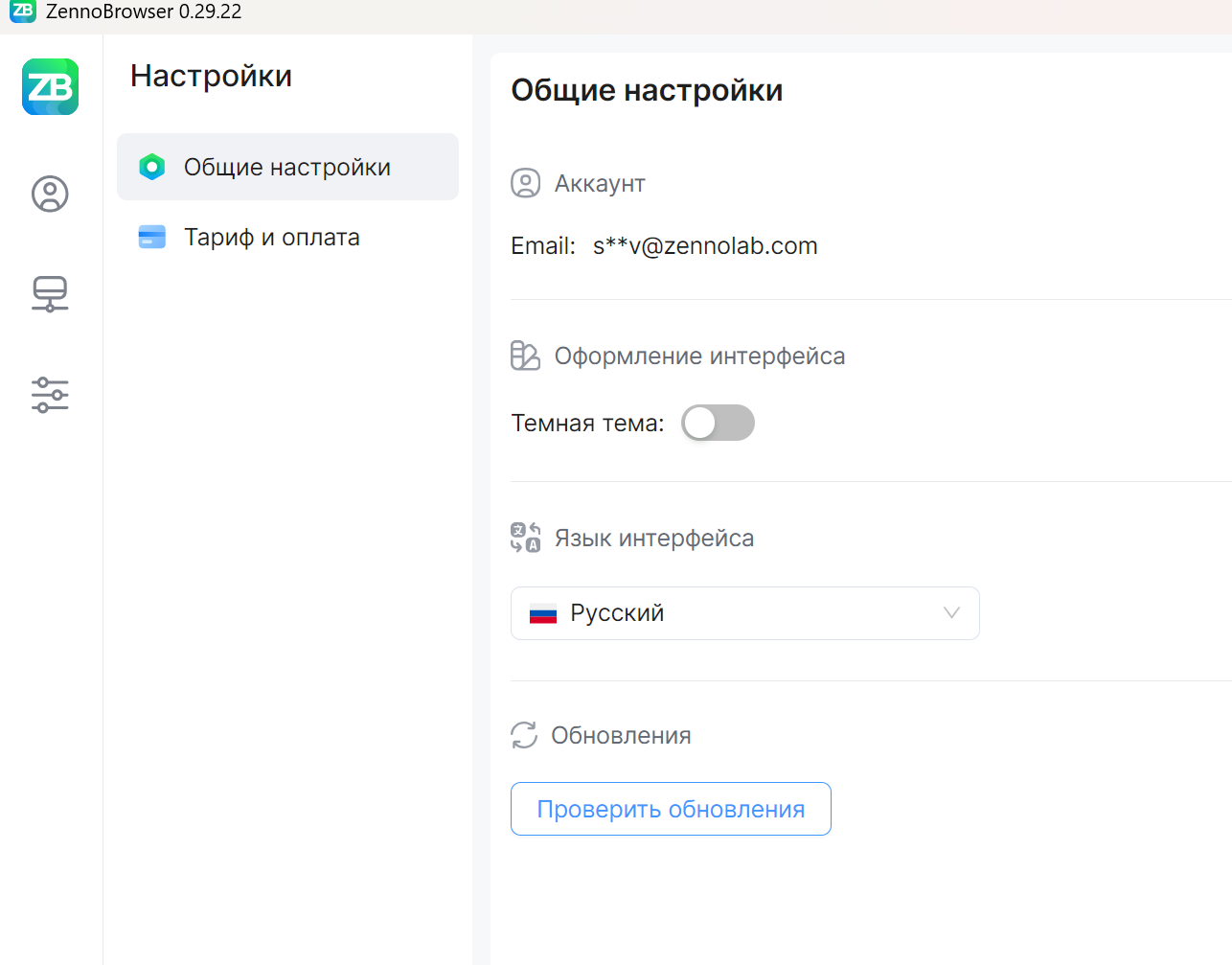Click the Russian flag in language selector
Screen dimensions: 1232x965
[x=543, y=614]
